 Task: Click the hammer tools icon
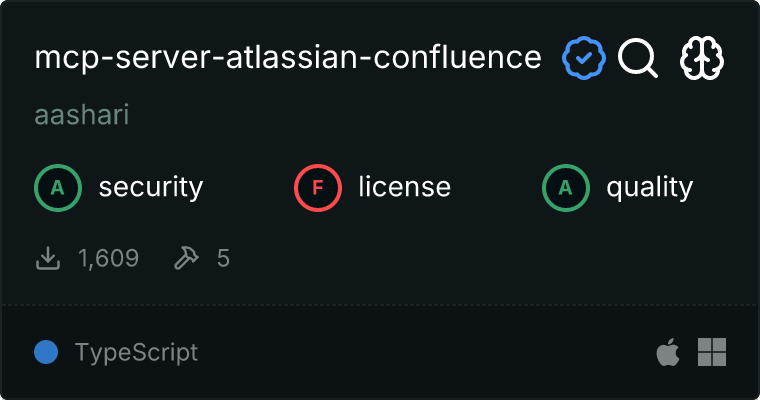pyautogui.click(x=186, y=259)
